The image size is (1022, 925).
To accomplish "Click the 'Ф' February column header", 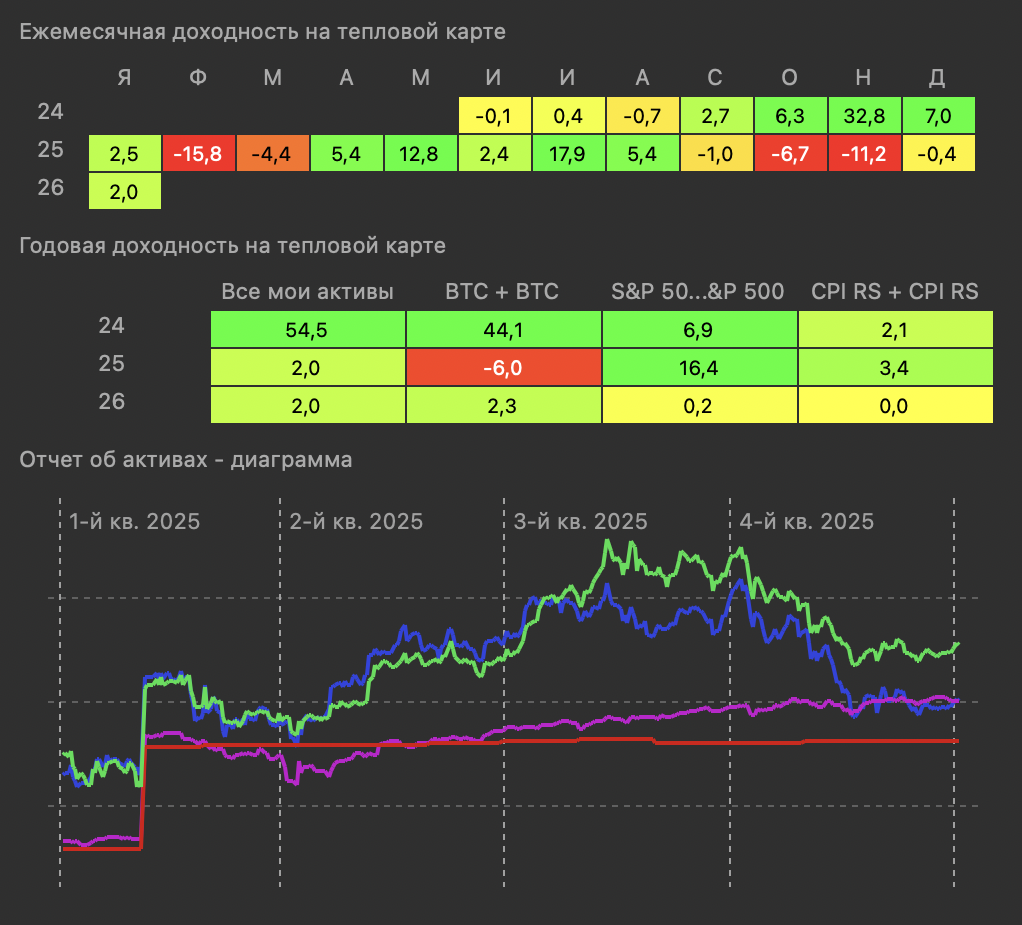I will (198, 78).
